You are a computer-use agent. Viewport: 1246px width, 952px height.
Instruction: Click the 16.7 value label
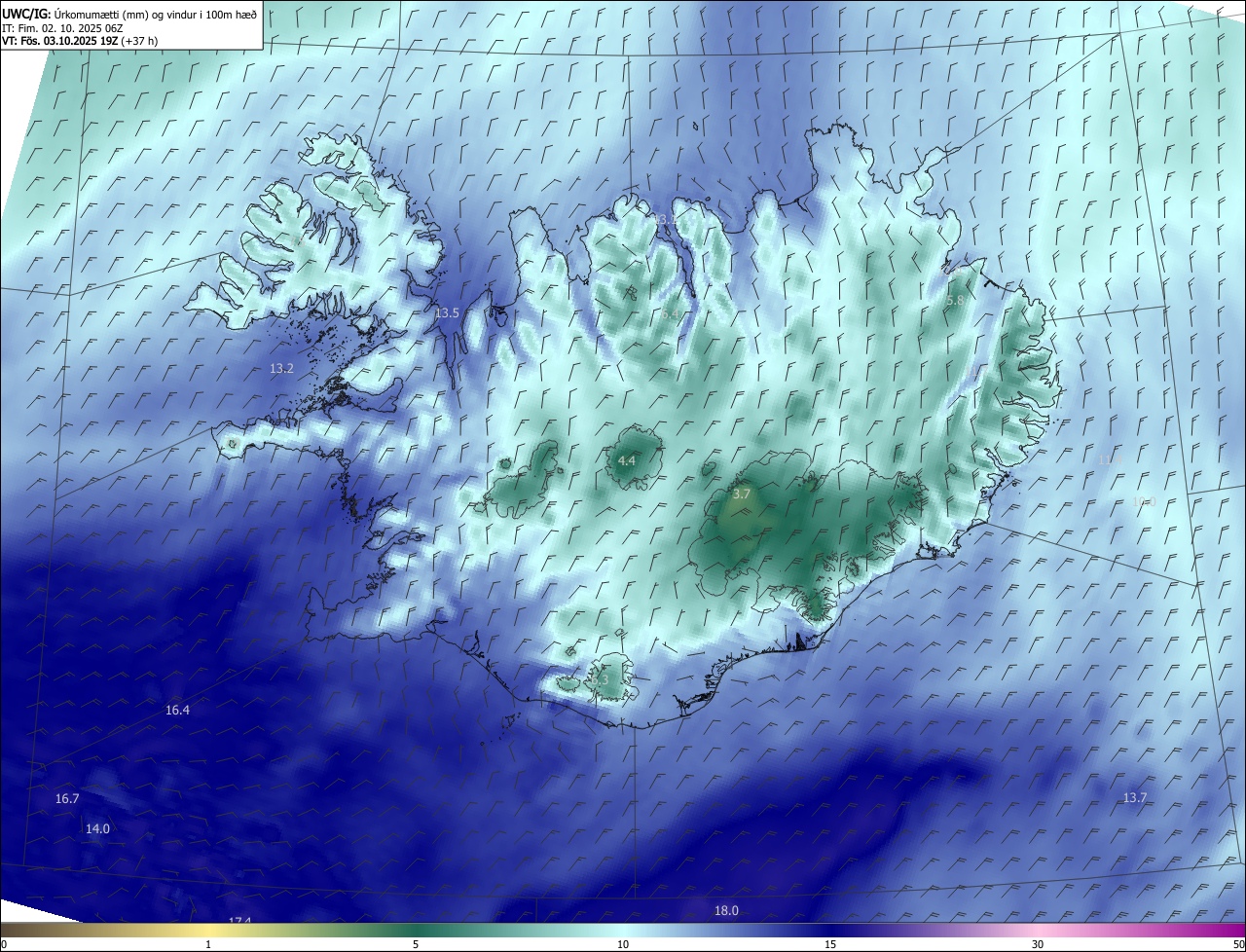click(67, 798)
